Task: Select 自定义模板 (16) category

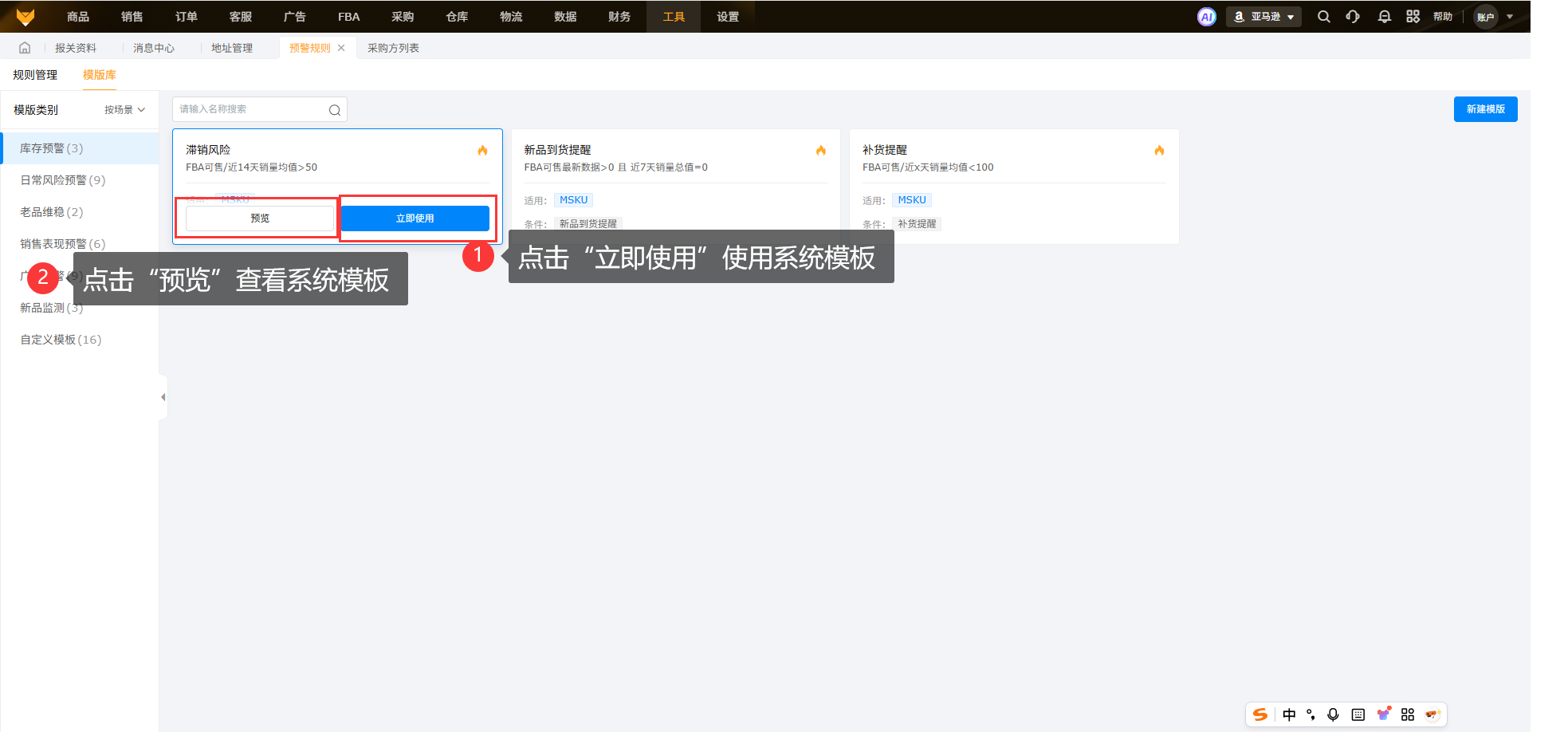Action: click(x=80, y=340)
